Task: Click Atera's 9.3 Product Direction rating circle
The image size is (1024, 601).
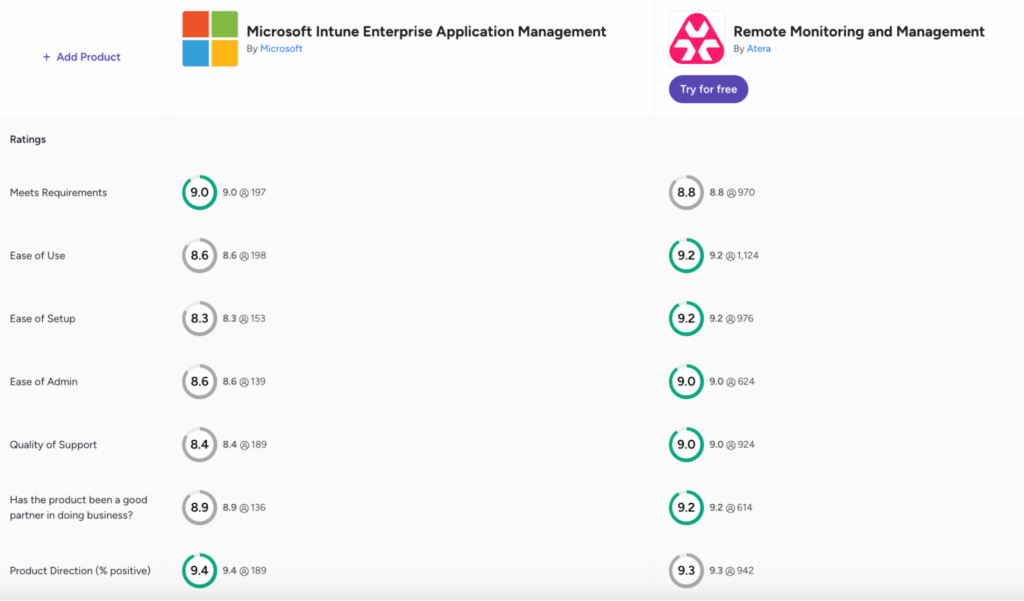Action: point(686,570)
